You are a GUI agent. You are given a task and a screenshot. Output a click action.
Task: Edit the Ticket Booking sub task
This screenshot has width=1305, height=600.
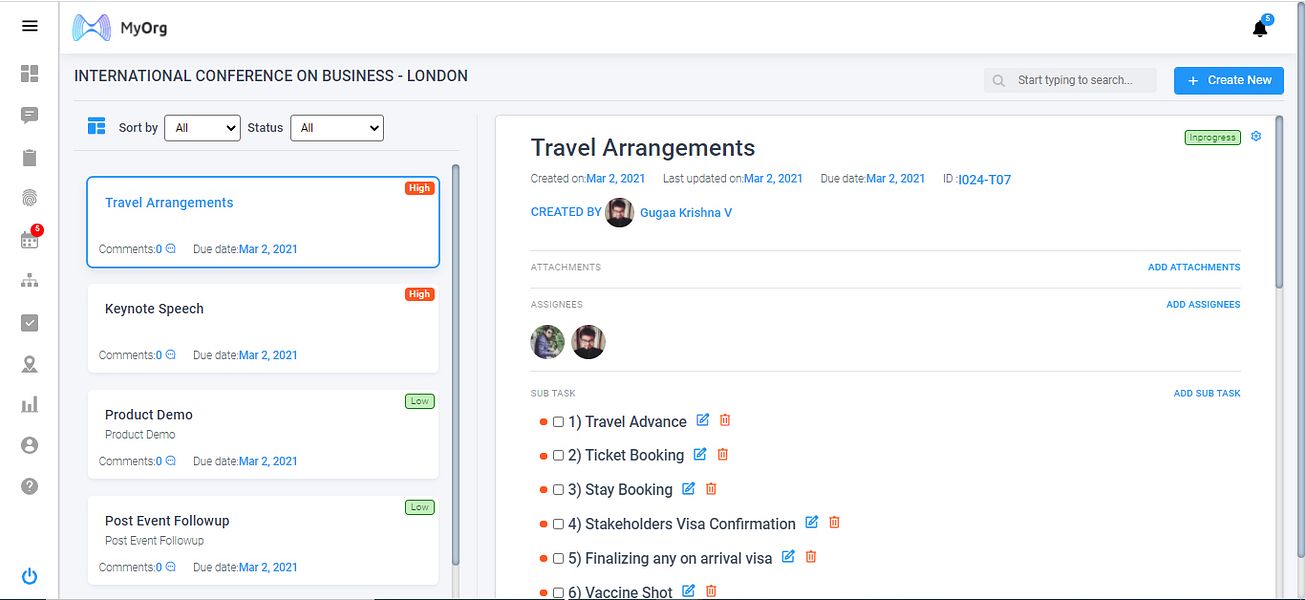[x=700, y=454]
